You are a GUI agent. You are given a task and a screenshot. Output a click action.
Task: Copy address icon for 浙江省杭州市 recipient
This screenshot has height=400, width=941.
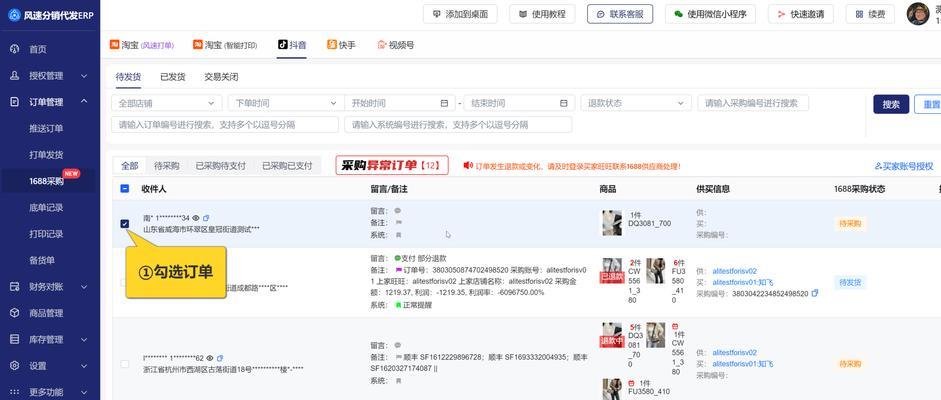click(220, 358)
